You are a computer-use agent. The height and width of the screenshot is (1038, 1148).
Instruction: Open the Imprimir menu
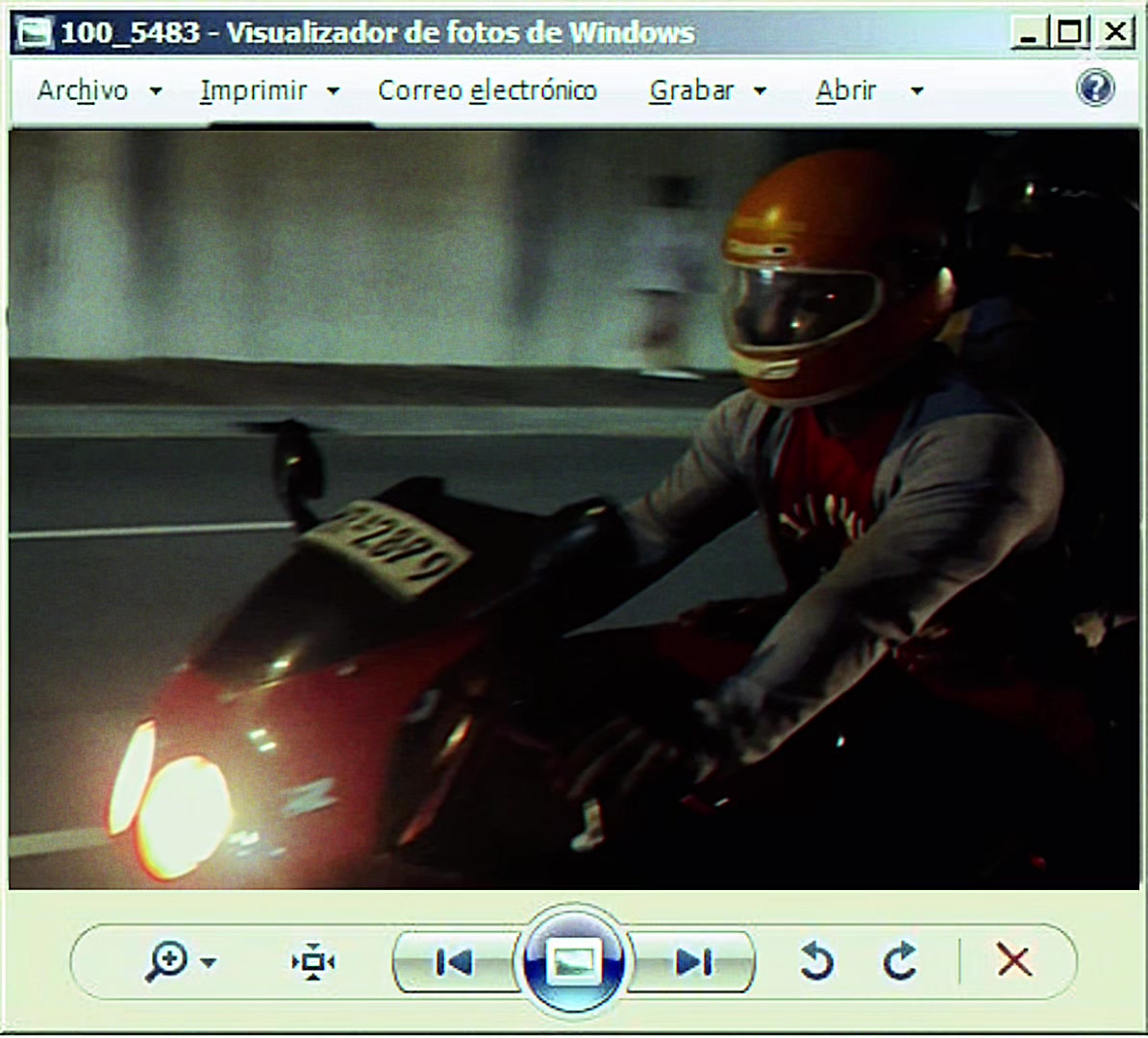tap(253, 90)
